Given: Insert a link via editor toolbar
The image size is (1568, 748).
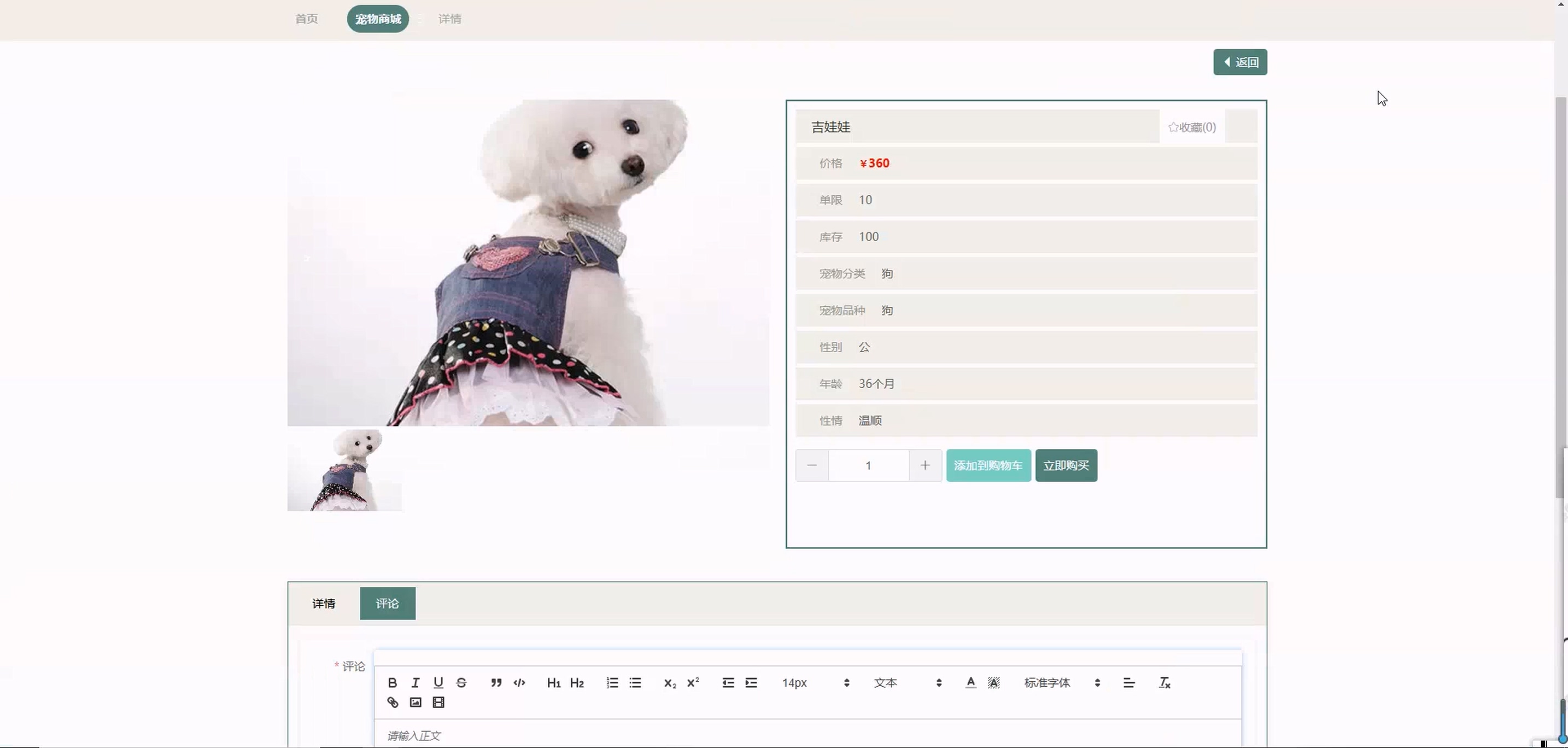Looking at the screenshot, I should click(x=393, y=703).
